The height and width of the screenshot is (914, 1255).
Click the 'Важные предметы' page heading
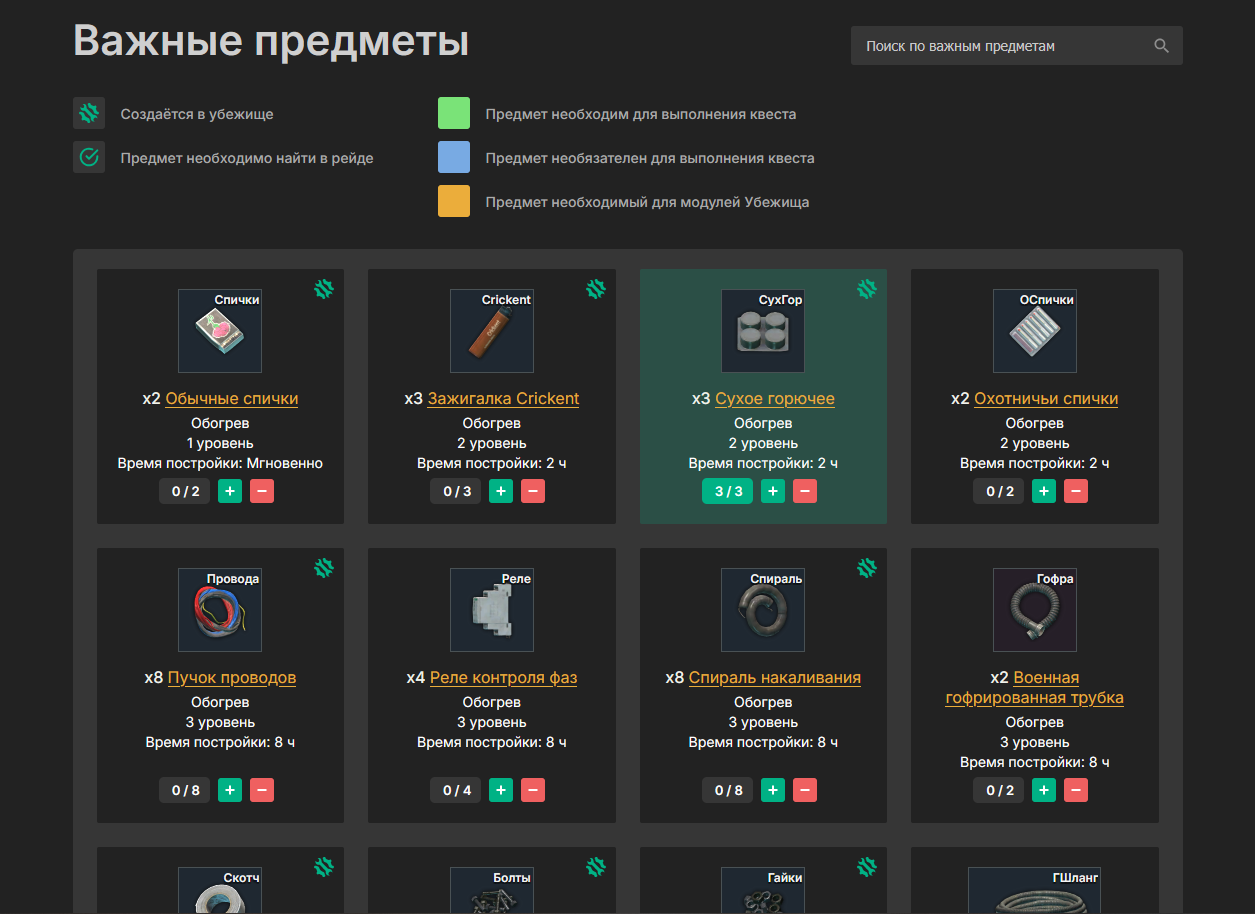pos(271,42)
